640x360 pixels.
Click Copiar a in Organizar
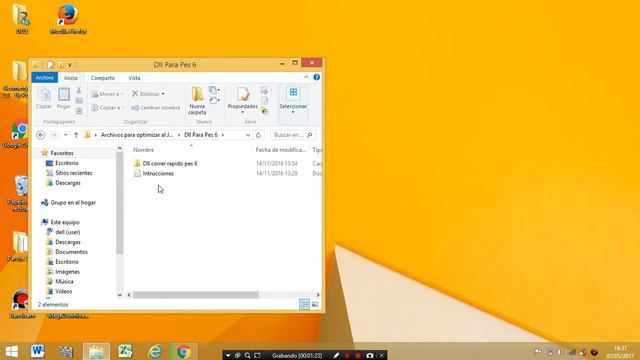pos(107,108)
